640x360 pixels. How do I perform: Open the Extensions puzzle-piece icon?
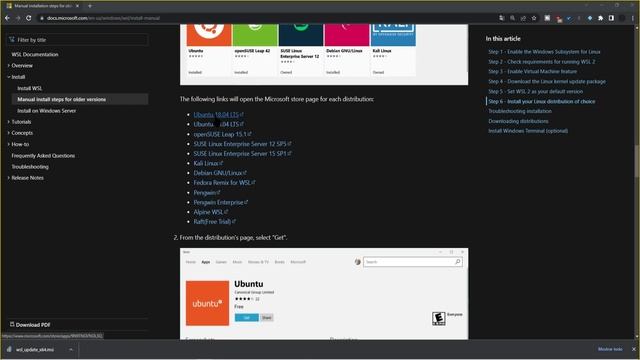point(600,18)
